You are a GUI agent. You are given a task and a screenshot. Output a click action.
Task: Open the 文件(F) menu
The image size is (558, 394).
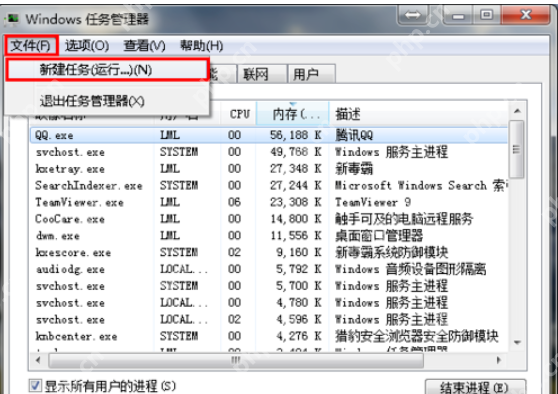click(31, 46)
